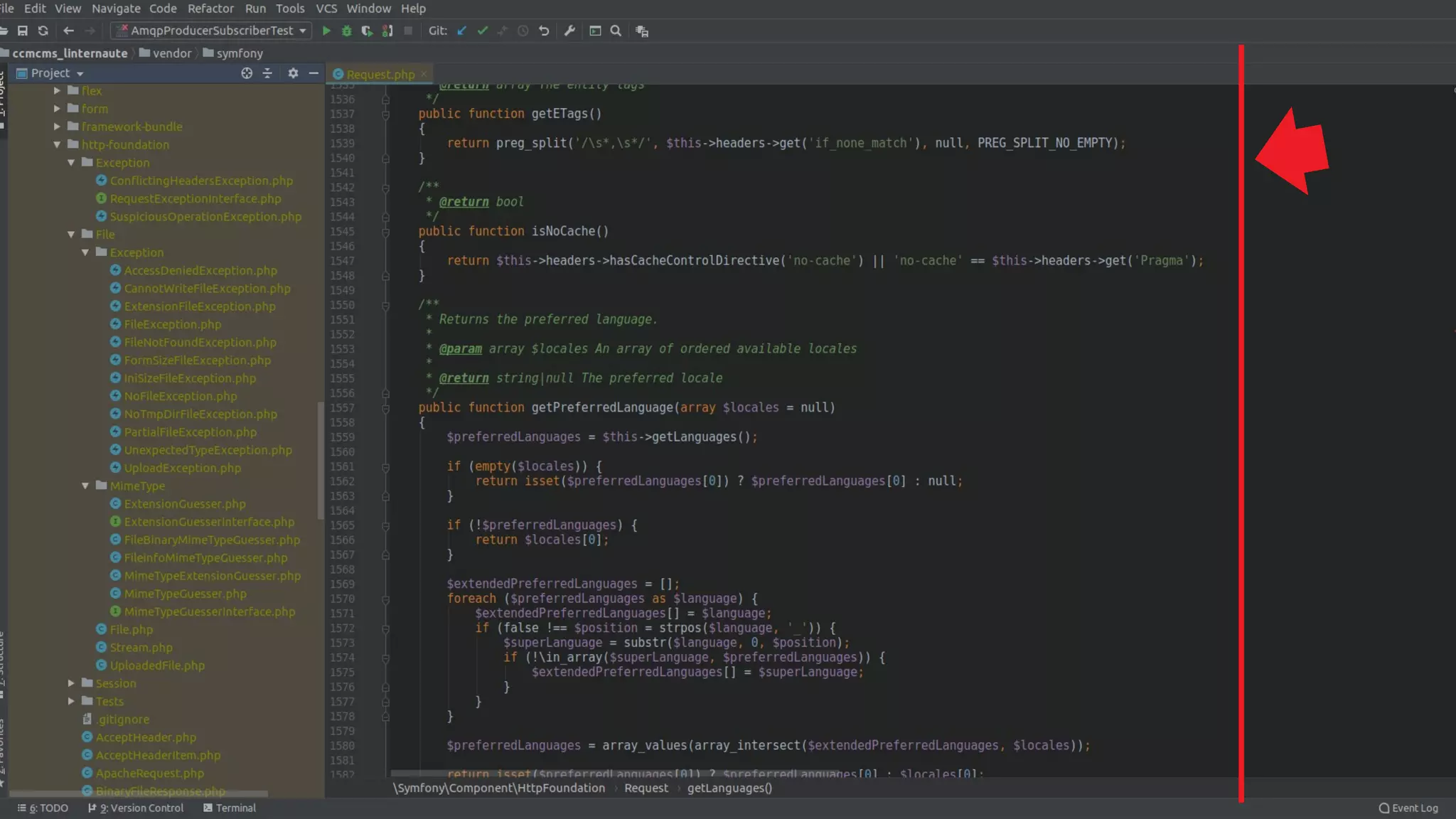
Task: Click Git commit checkmark icon
Action: 483,31
